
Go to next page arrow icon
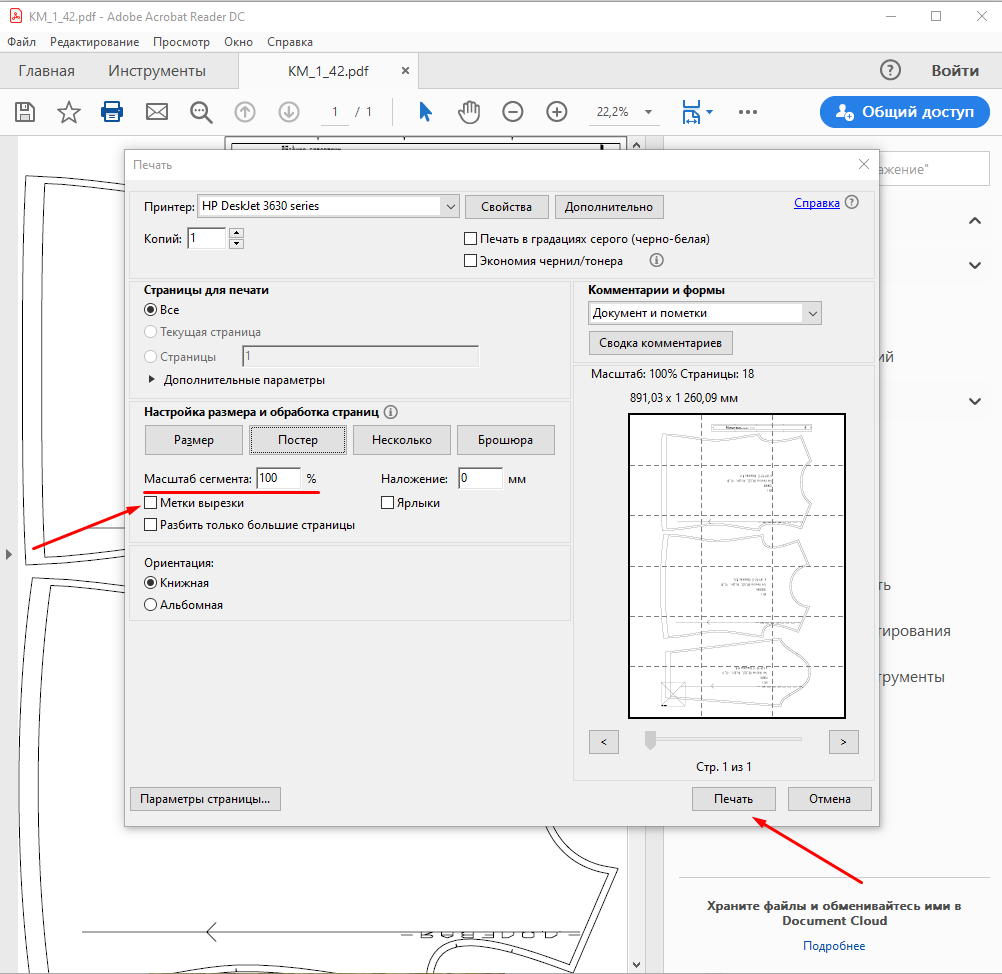[289, 112]
